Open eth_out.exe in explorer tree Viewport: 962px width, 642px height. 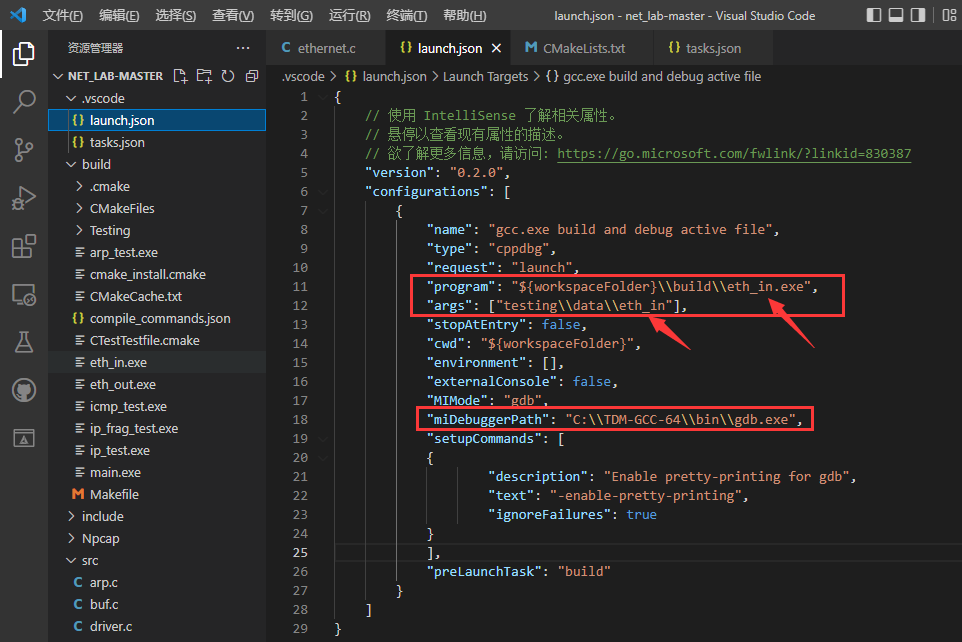click(x=157, y=384)
